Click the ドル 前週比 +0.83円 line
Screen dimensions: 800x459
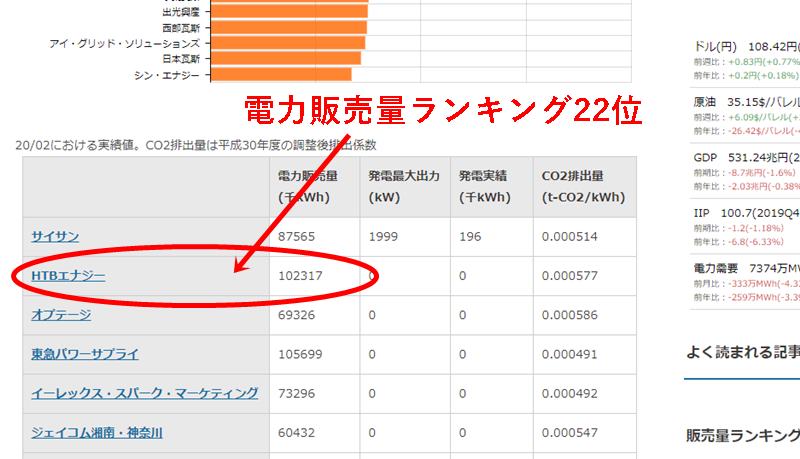click(746, 62)
